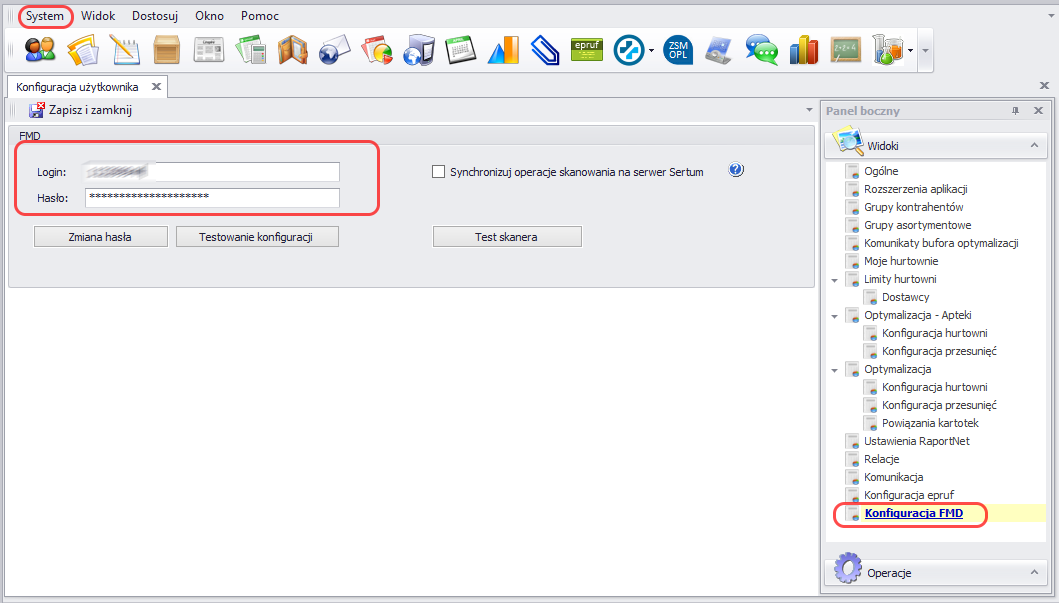Click the green calendar toolbar icon
The width and height of the screenshot is (1059, 603).
point(460,48)
